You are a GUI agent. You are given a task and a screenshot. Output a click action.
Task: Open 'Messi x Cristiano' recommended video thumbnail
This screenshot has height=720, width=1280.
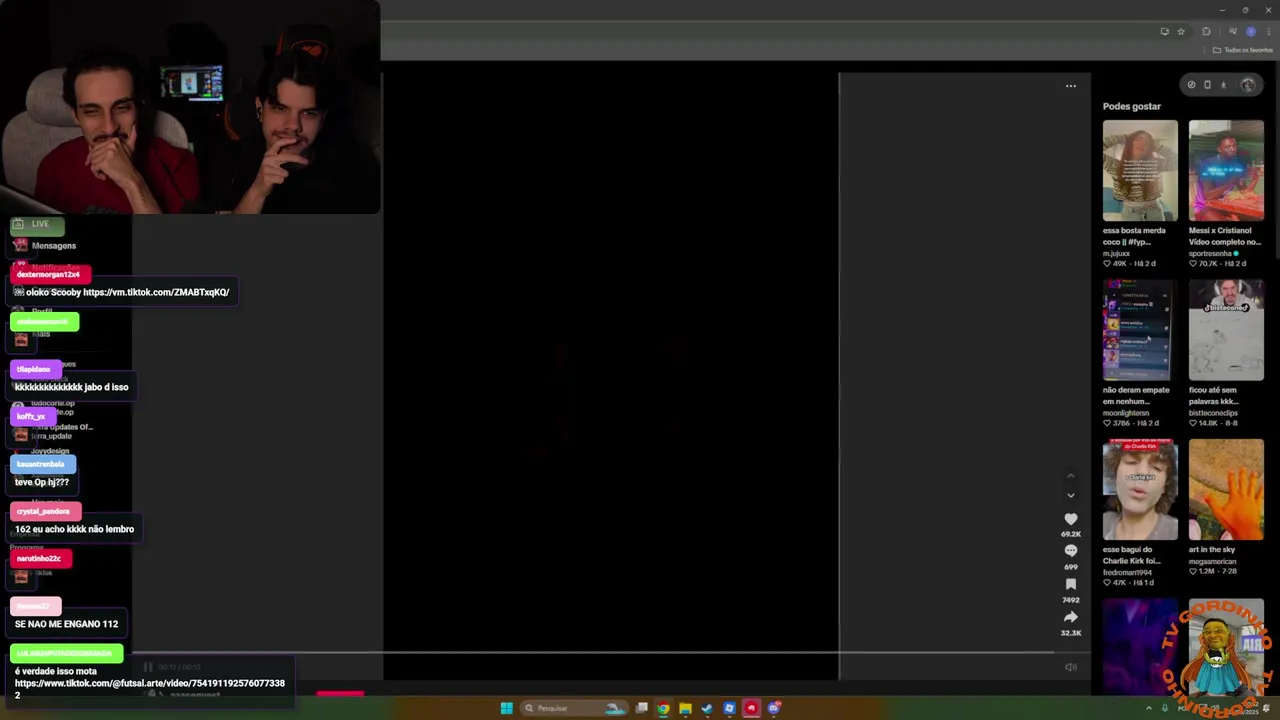coord(1226,171)
